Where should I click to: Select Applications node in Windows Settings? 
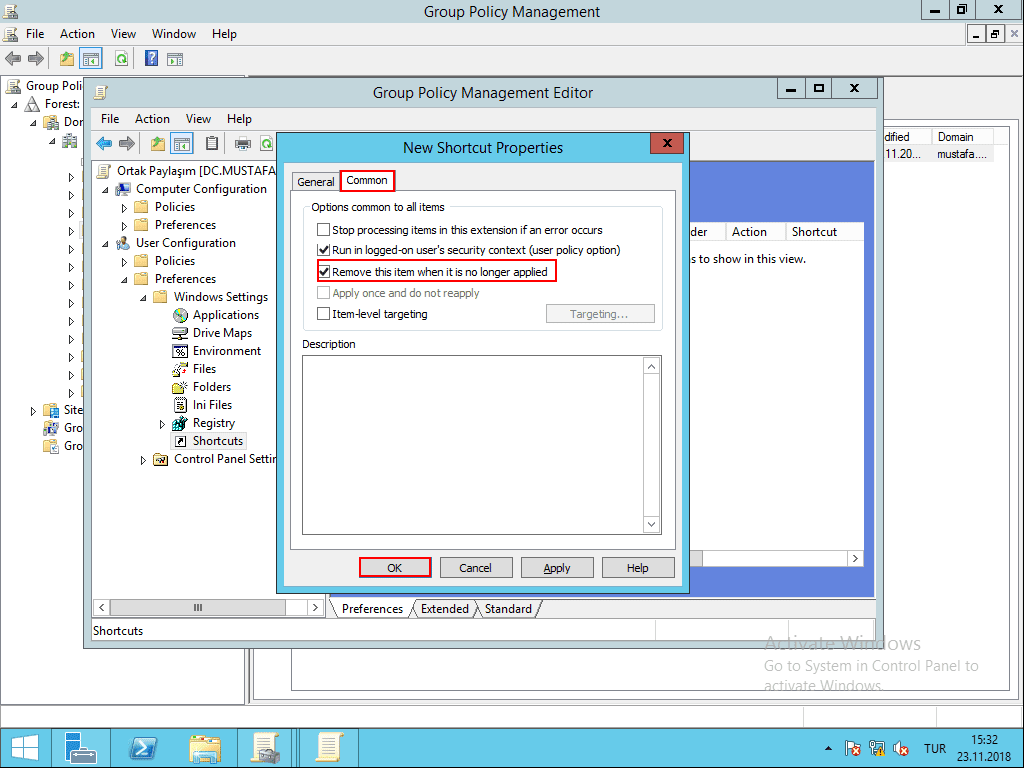(225, 315)
